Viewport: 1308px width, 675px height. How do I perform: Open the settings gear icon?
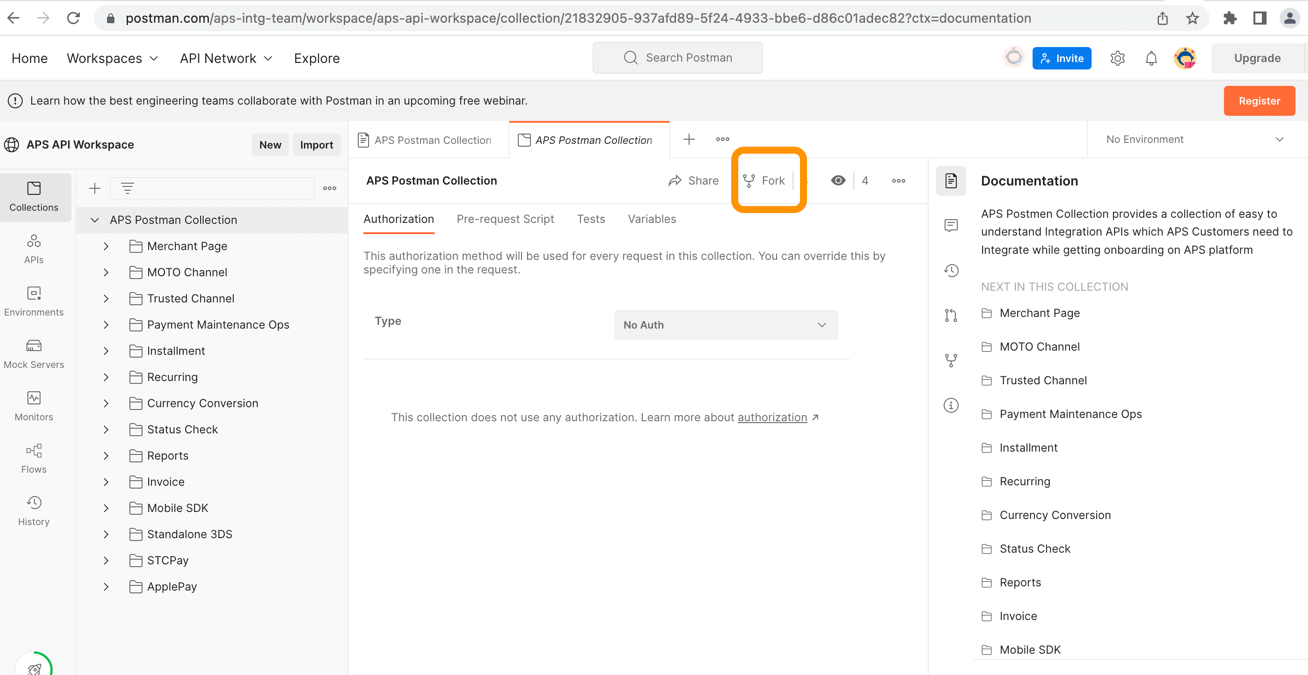(1117, 59)
